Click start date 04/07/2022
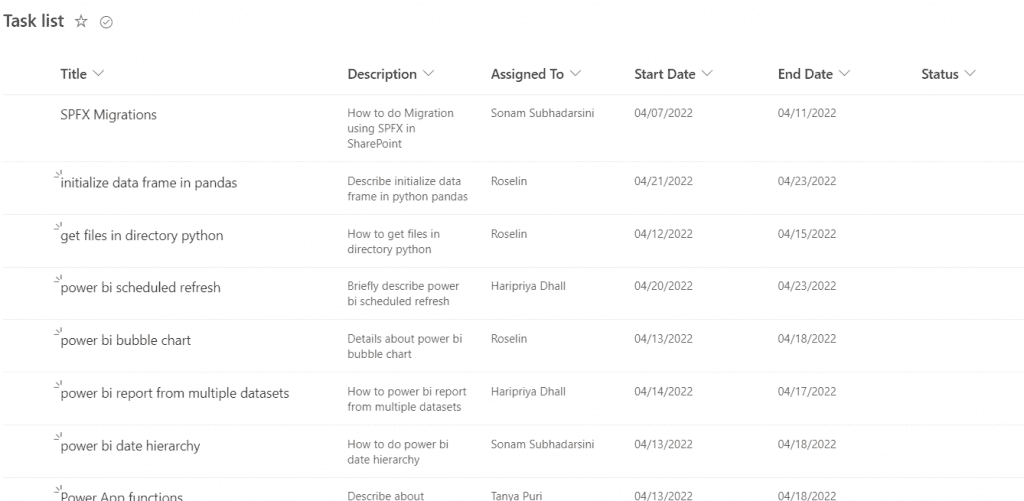Screen dimensions: 1024x501 tap(664, 113)
